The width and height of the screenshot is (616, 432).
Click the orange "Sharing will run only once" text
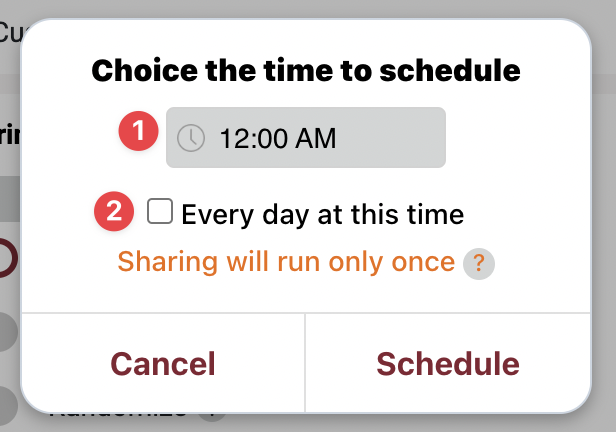[286, 262]
